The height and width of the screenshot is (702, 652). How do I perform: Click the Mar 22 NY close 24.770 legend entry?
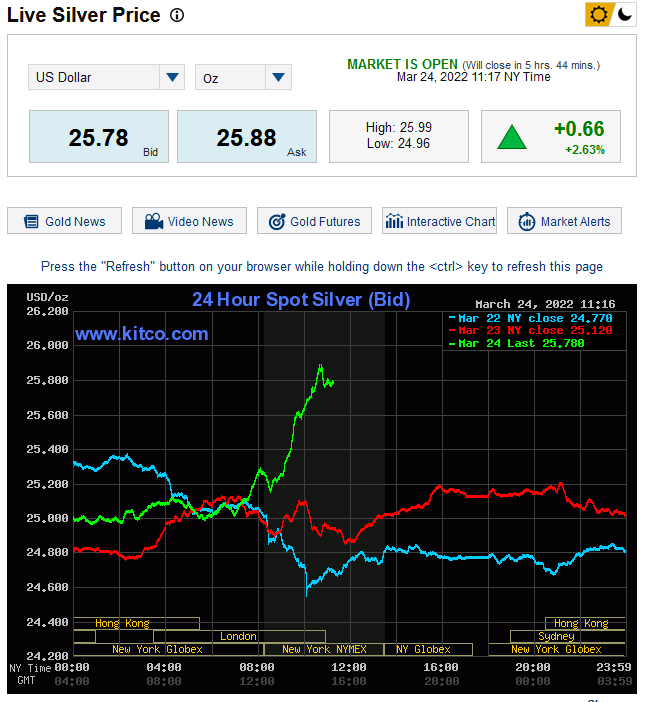(531, 318)
